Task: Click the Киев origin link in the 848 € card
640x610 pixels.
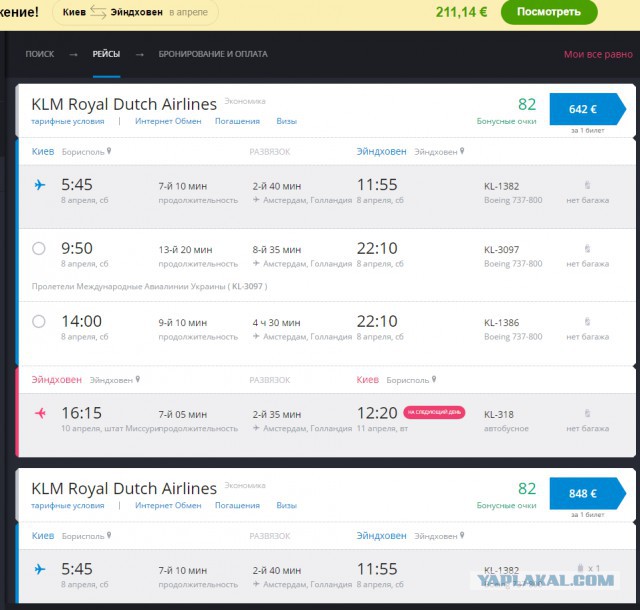Action: point(43,536)
